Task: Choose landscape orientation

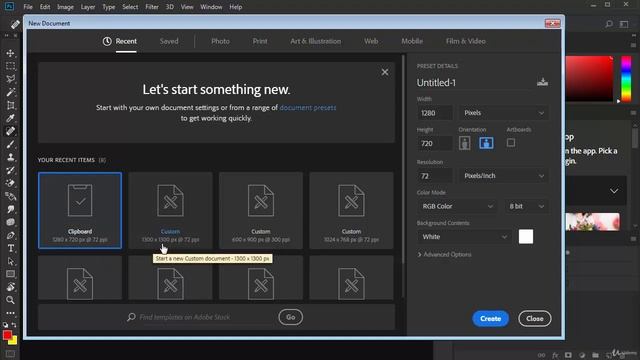Action: coord(486,143)
